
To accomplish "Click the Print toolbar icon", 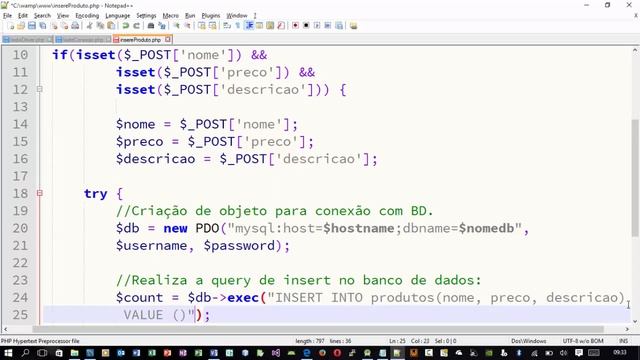I will point(75,26).
